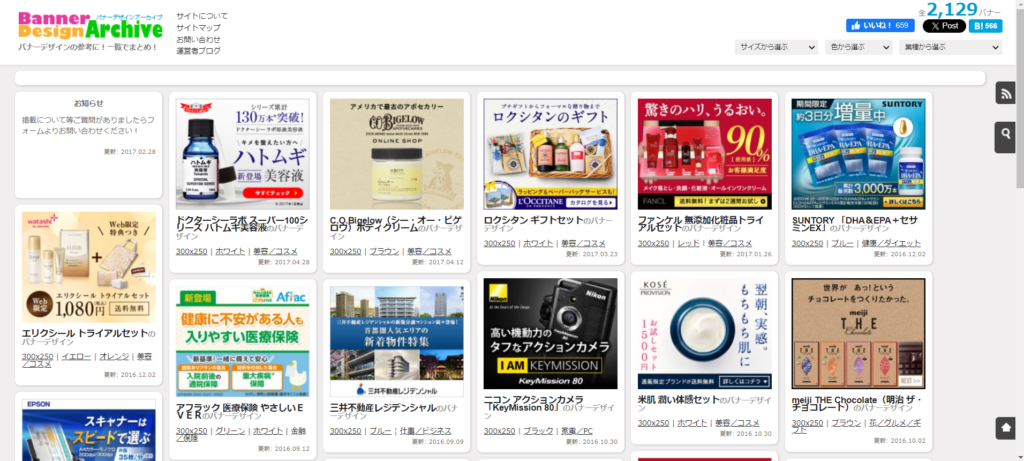This screenshot has height=461, width=1024.
Task: Open サイトマップ menu link
Action: click(198, 27)
